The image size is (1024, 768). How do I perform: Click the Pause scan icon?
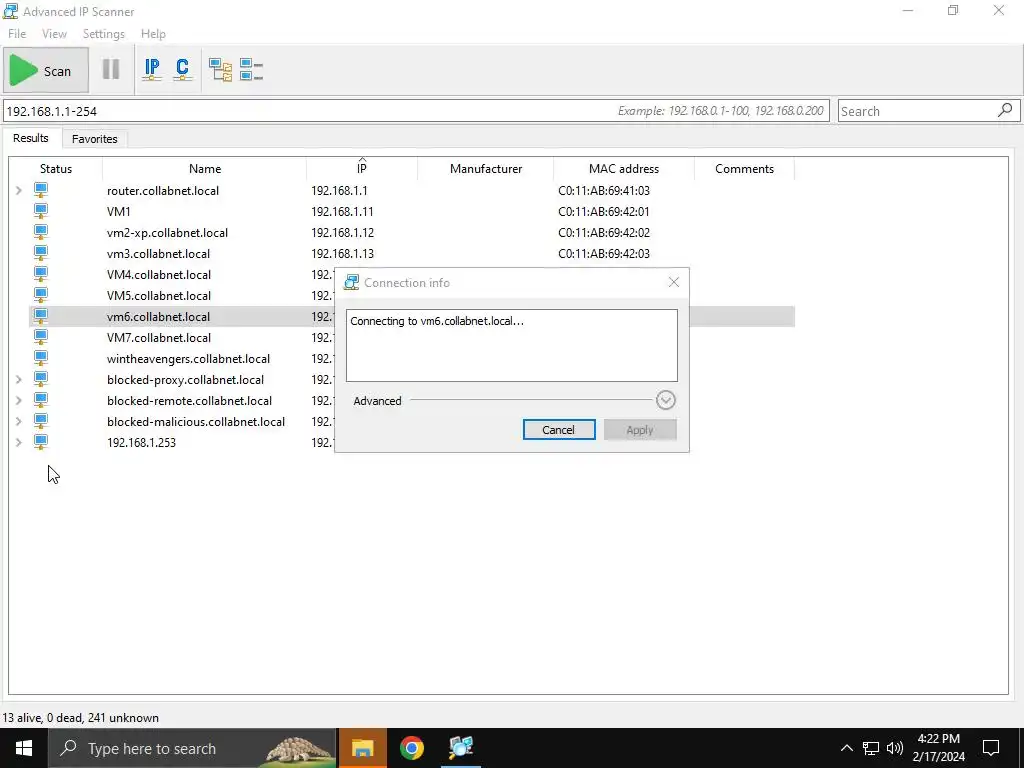click(111, 69)
